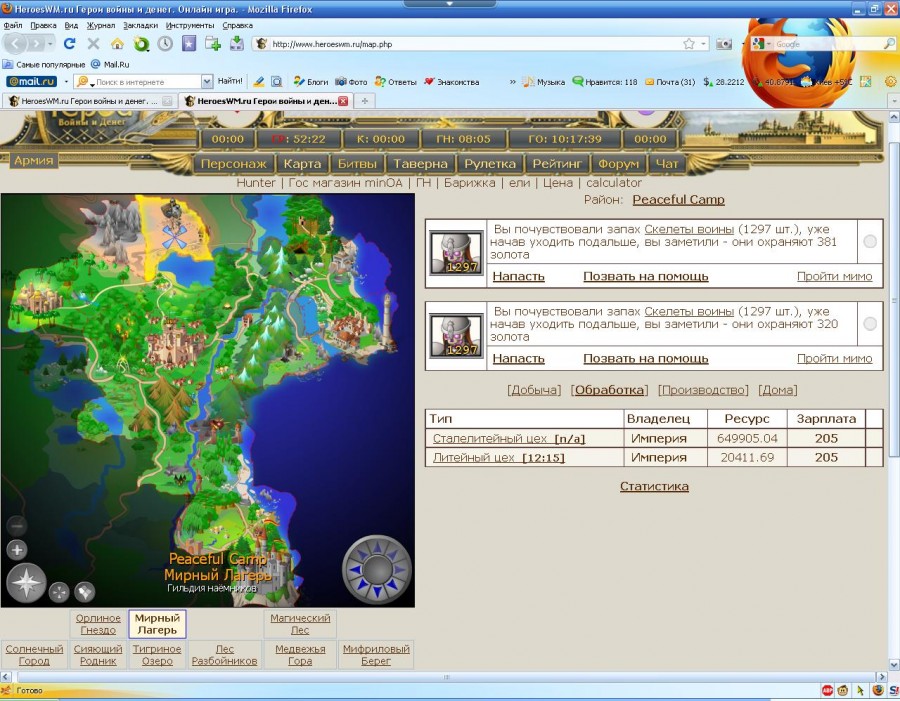Reload the page with the blue refresh icon
Screen dimensions: 900x701
[x=69, y=44]
